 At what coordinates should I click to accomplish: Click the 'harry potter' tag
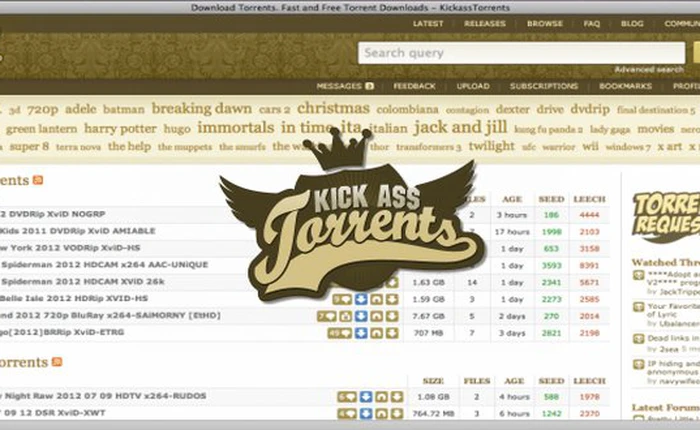click(121, 129)
